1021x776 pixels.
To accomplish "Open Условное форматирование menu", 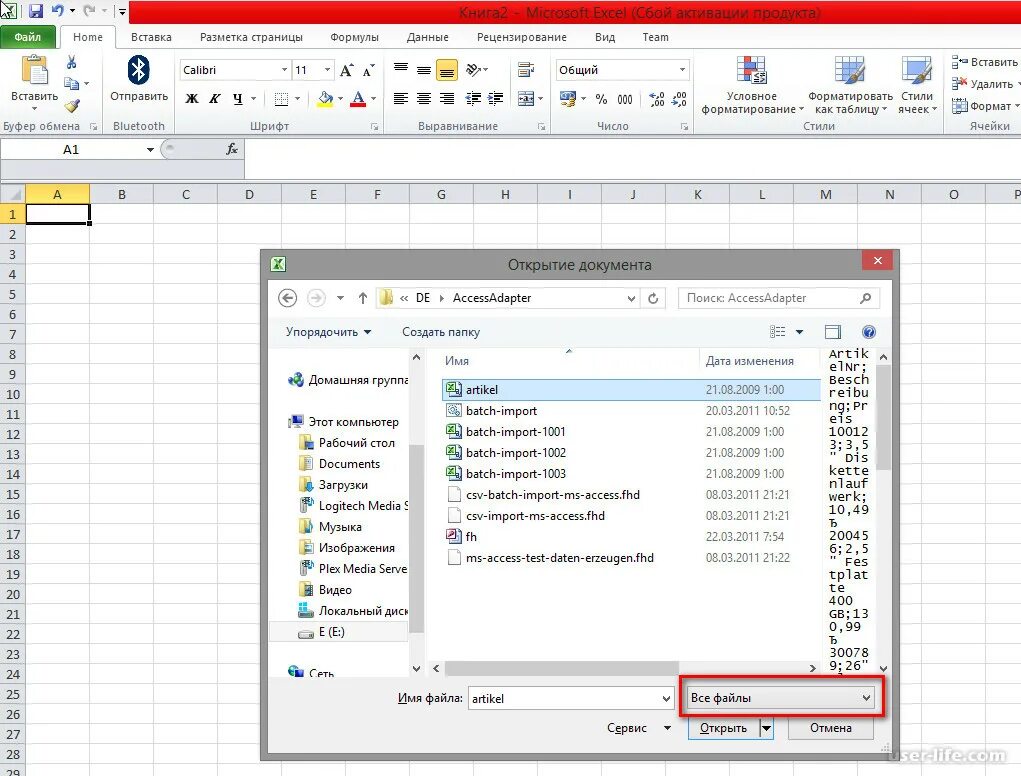I will (x=752, y=85).
